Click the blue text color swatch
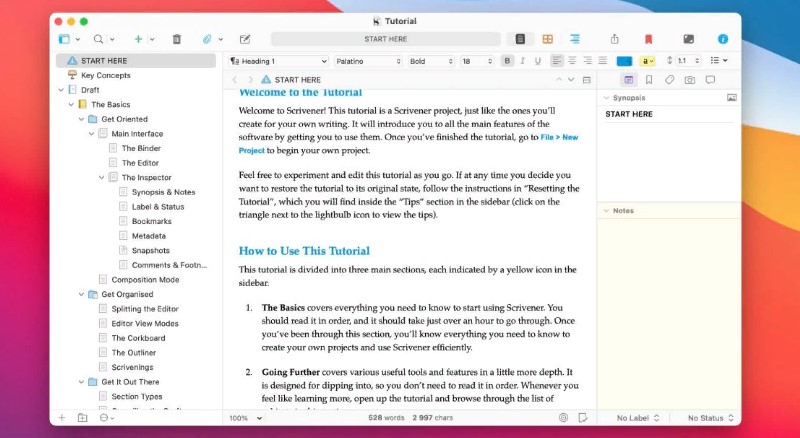This screenshot has height=438, width=800. 624,61
